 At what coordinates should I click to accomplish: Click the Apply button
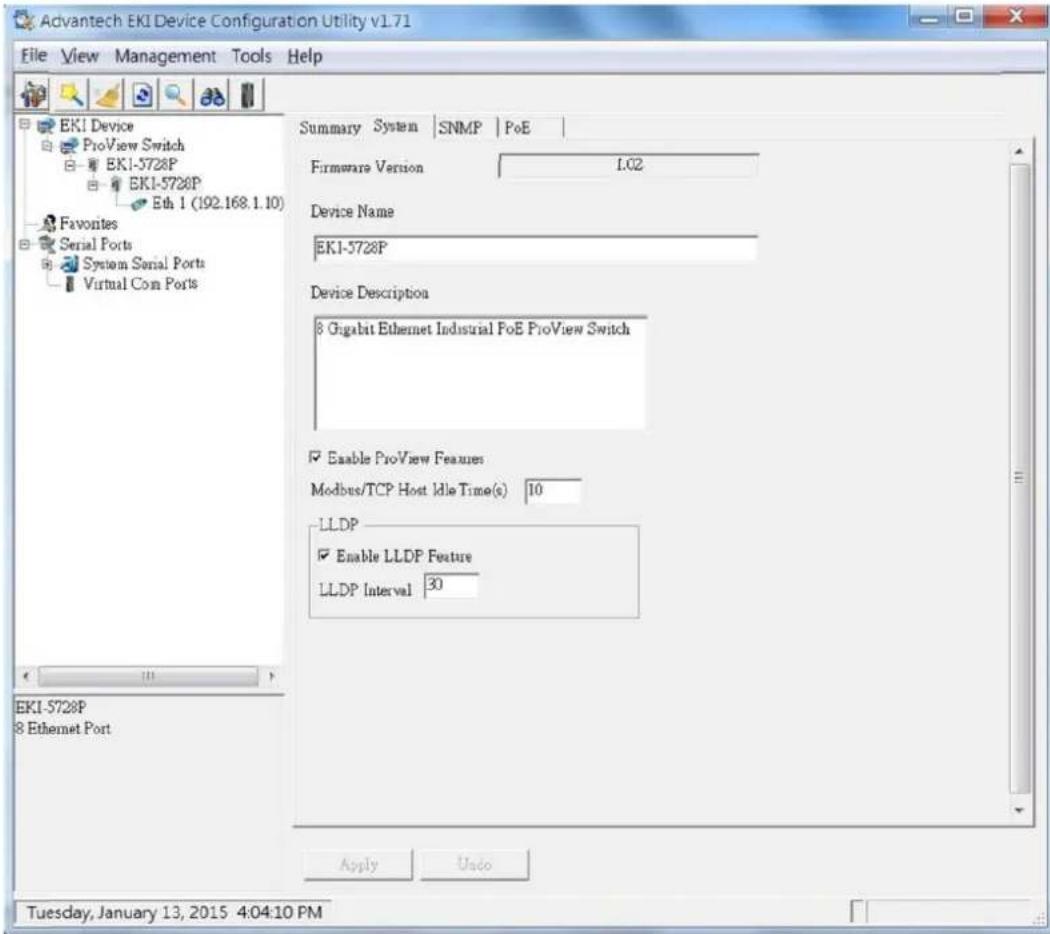(x=358, y=864)
